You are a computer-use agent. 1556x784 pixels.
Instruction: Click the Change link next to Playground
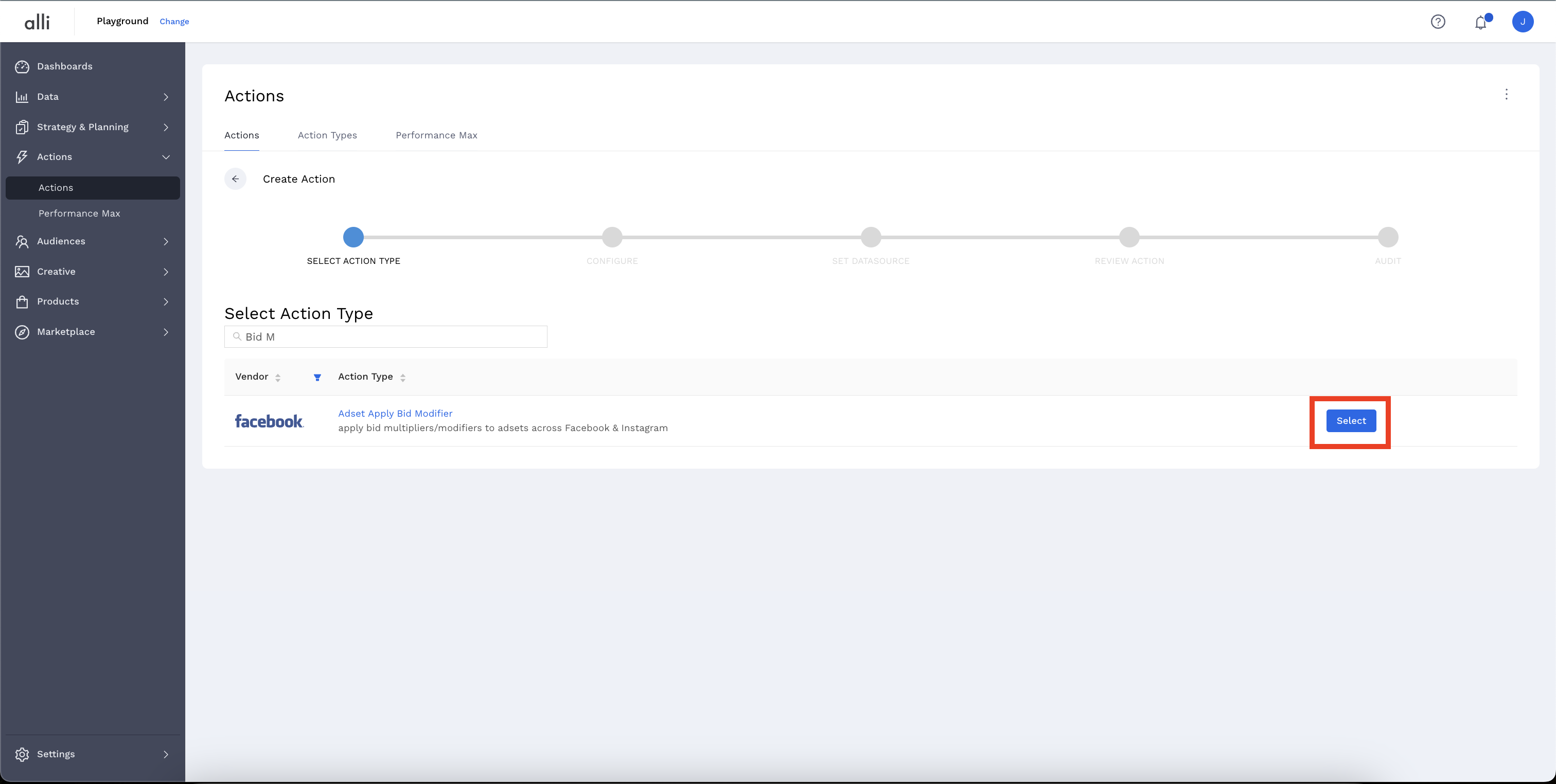point(174,22)
